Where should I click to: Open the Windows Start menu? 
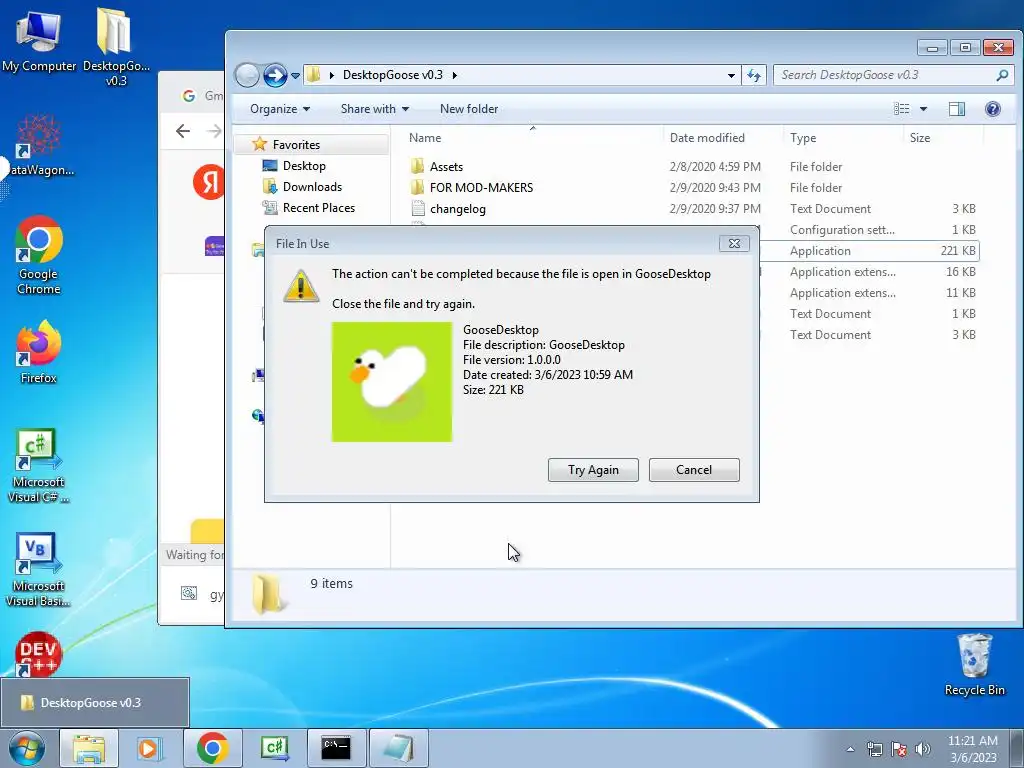click(x=26, y=748)
